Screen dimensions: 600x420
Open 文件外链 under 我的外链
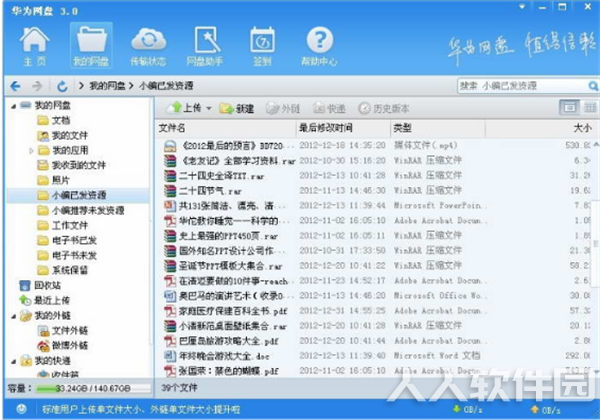(x=63, y=330)
